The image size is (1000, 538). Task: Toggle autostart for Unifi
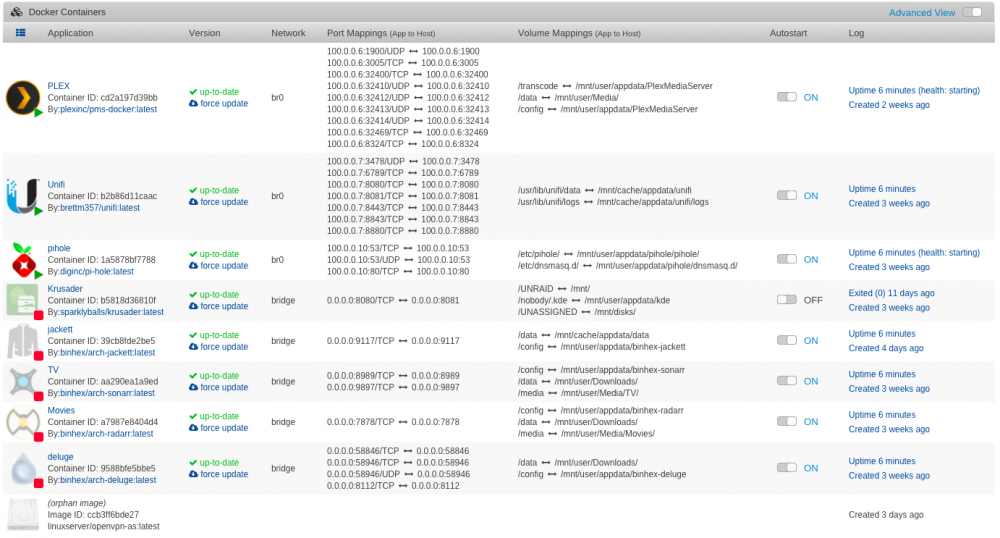tap(786, 195)
